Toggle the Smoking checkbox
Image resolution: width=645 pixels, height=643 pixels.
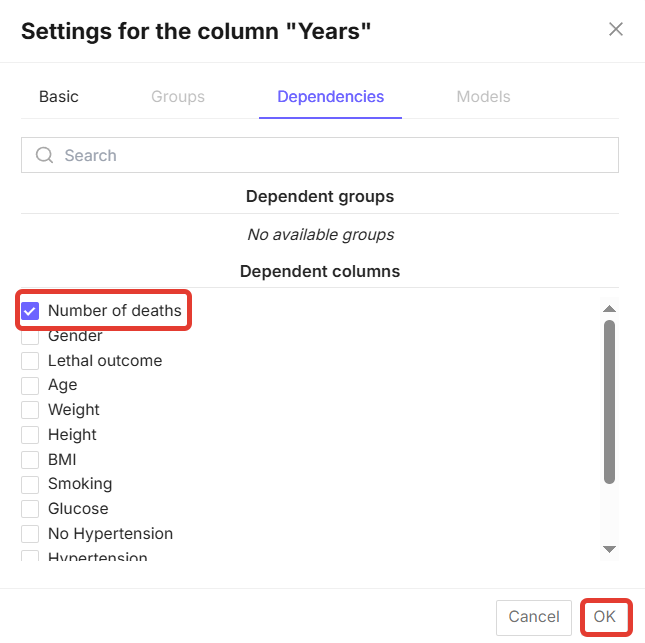(x=30, y=484)
